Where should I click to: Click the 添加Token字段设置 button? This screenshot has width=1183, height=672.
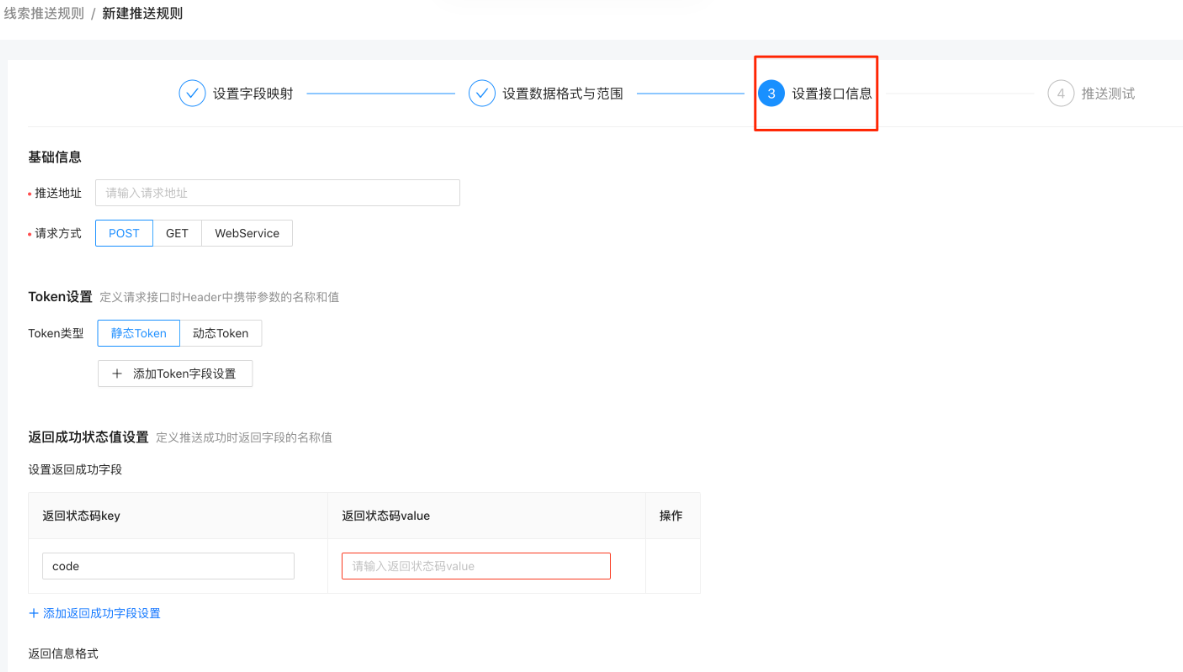pyautogui.click(x=175, y=373)
